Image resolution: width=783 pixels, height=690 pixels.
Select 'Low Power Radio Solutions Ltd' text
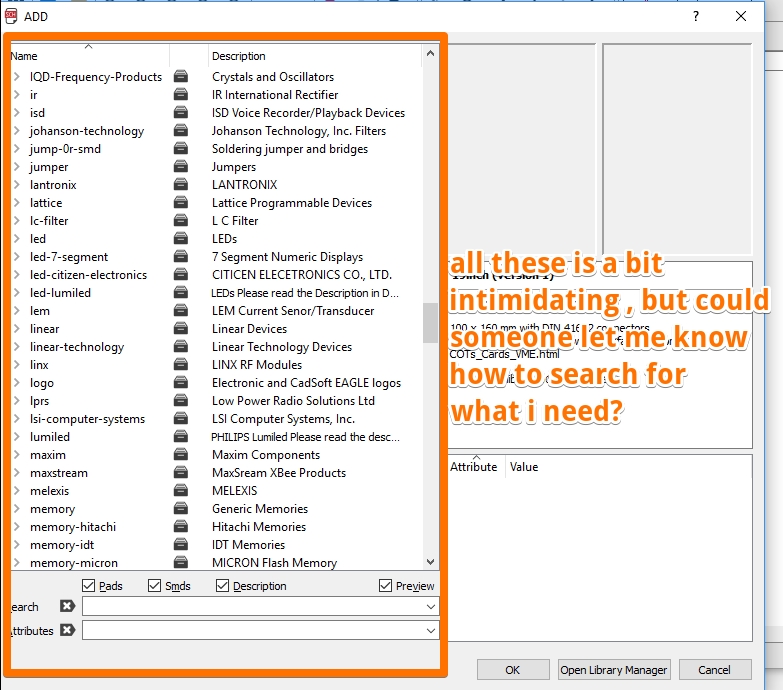tap(293, 400)
